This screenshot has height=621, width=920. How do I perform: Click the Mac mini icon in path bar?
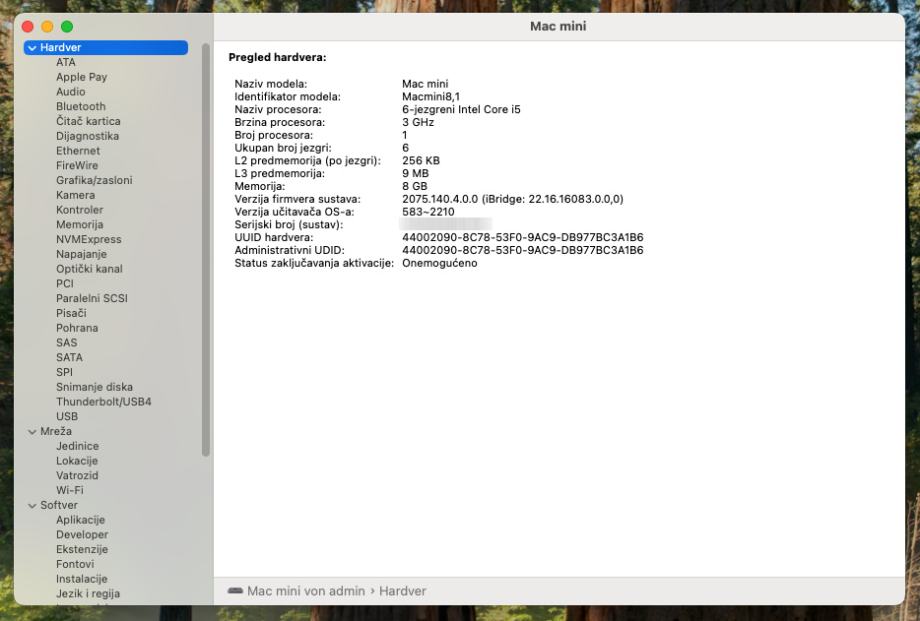235,591
